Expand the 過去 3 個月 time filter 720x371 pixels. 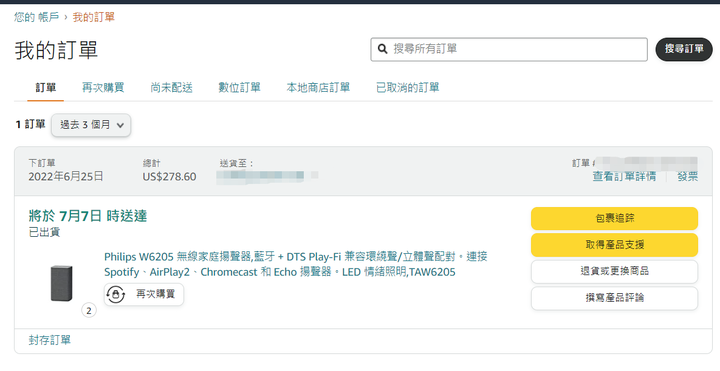(91, 125)
